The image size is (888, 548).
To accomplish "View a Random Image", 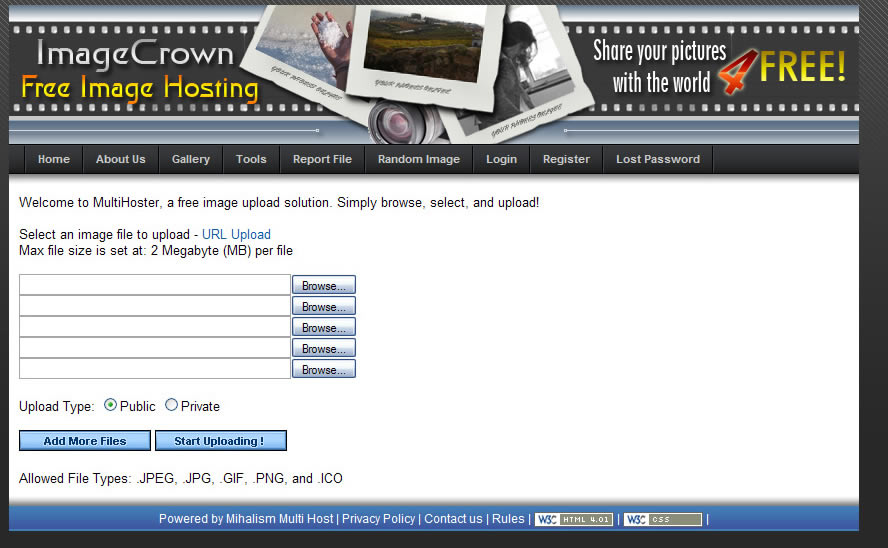I will pyautogui.click(x=419, y=159).
